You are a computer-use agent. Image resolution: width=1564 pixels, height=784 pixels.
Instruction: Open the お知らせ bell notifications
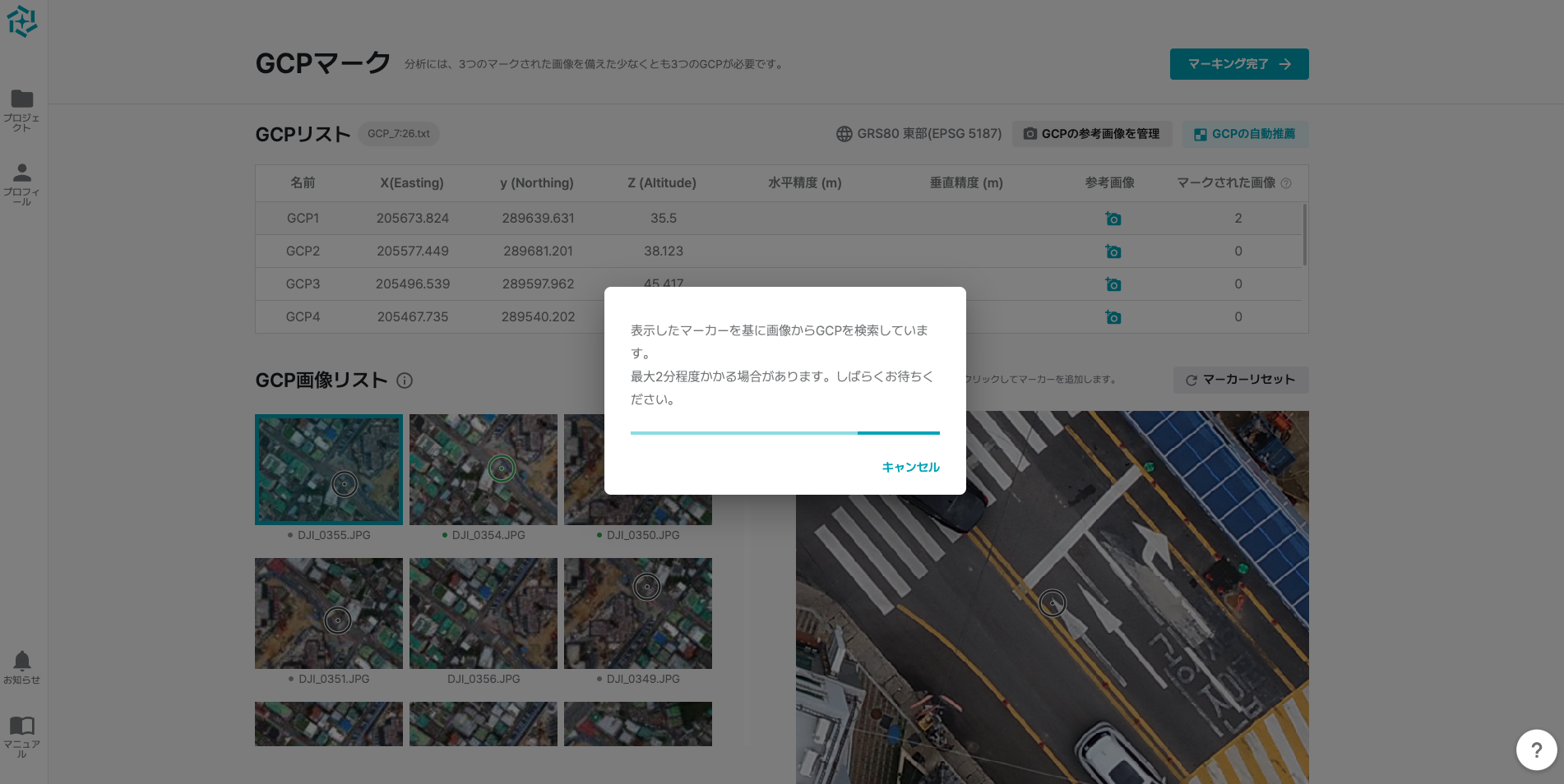point(22,662)
